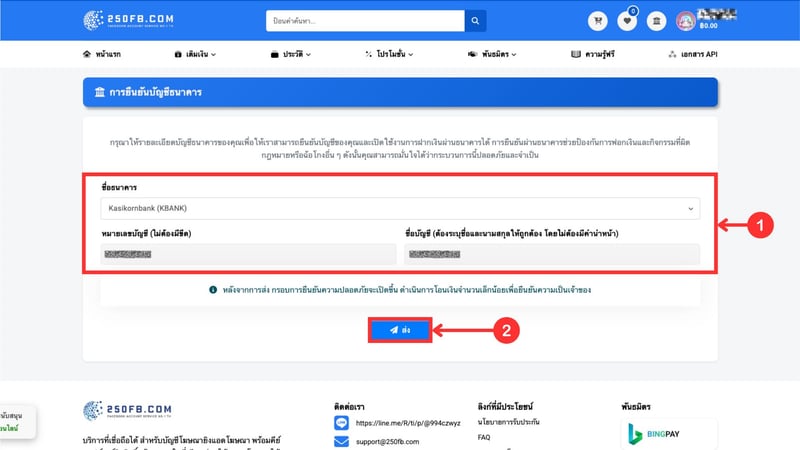Expand the พันธมิตร menu
Screen dimensions: 800x450
tap(494, 54)
